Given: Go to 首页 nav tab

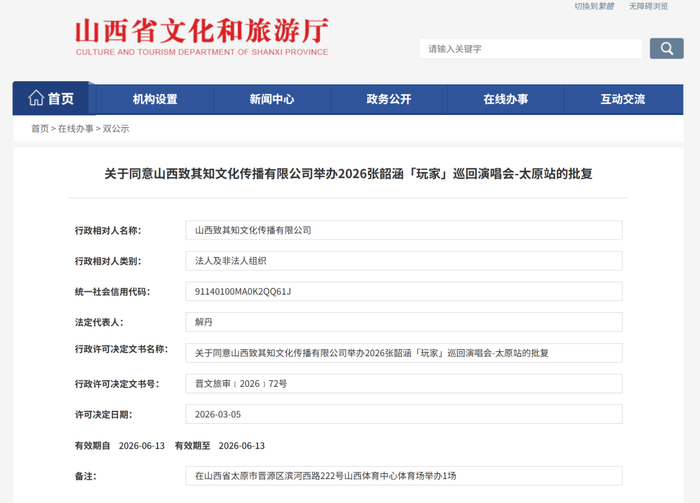Looking at the screenshot, I should point(51,98).
